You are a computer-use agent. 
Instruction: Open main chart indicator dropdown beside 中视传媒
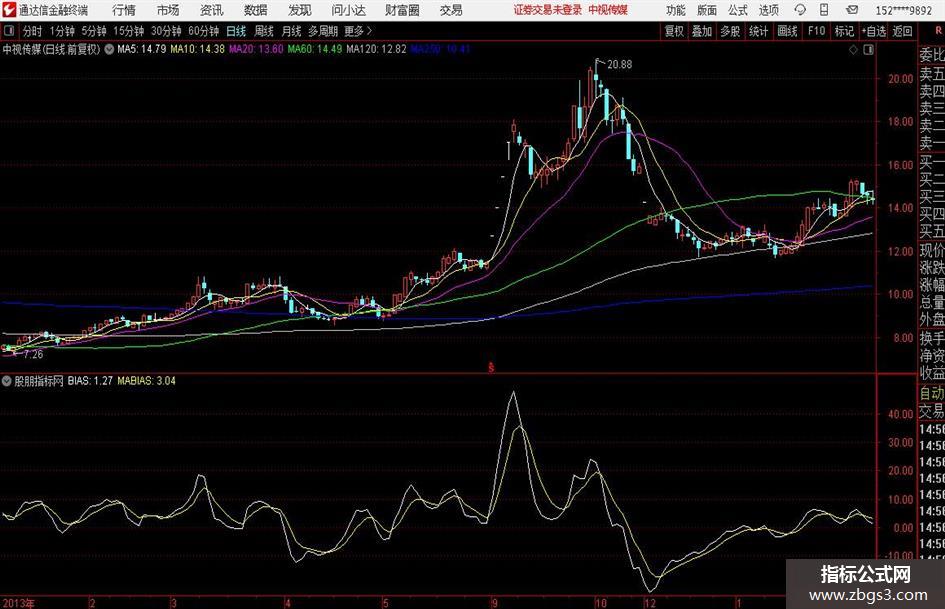tap(109, 49)
